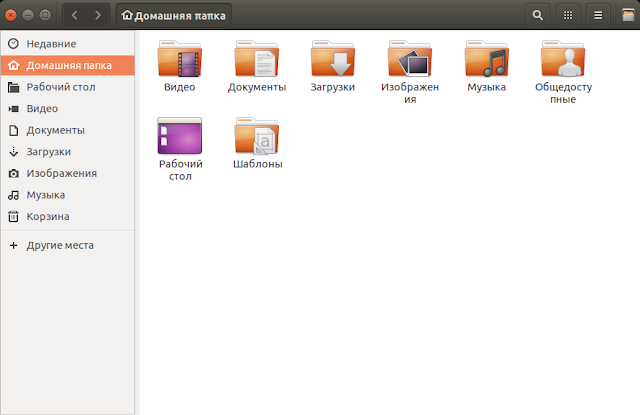Go back with the left arrow
The image size is (640, 415).
pyautogui.click(x=74, y=16)
